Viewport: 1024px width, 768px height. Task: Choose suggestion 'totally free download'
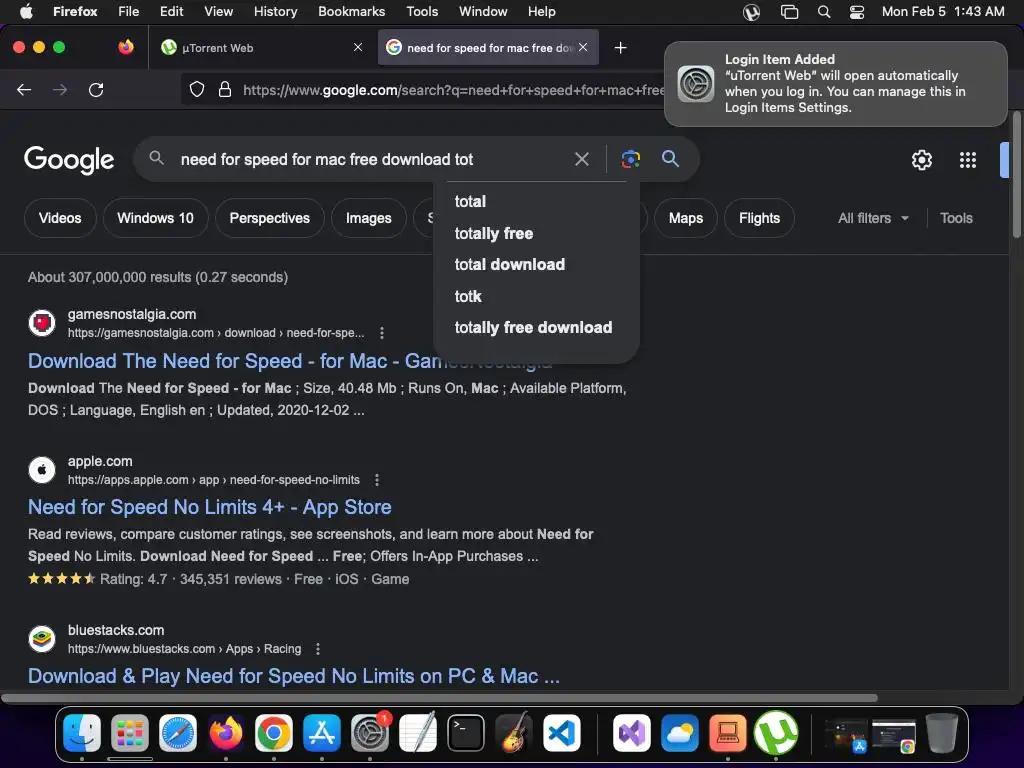click(x=536, y=327)
